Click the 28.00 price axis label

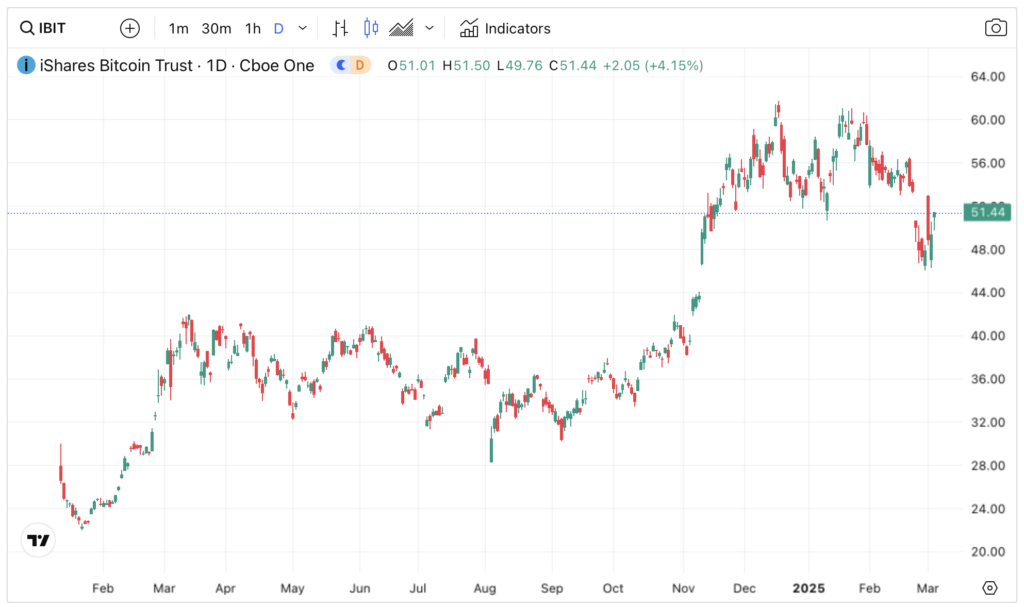click(x=987, y=465)
